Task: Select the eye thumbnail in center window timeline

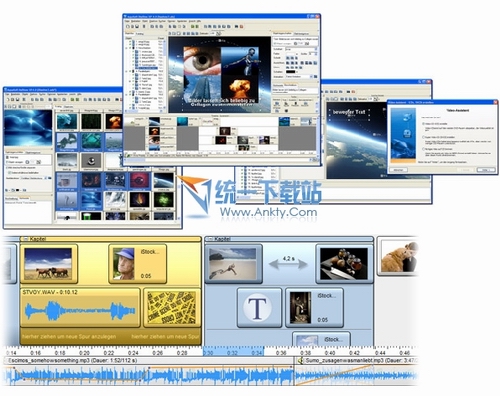Action: (154, 140)
